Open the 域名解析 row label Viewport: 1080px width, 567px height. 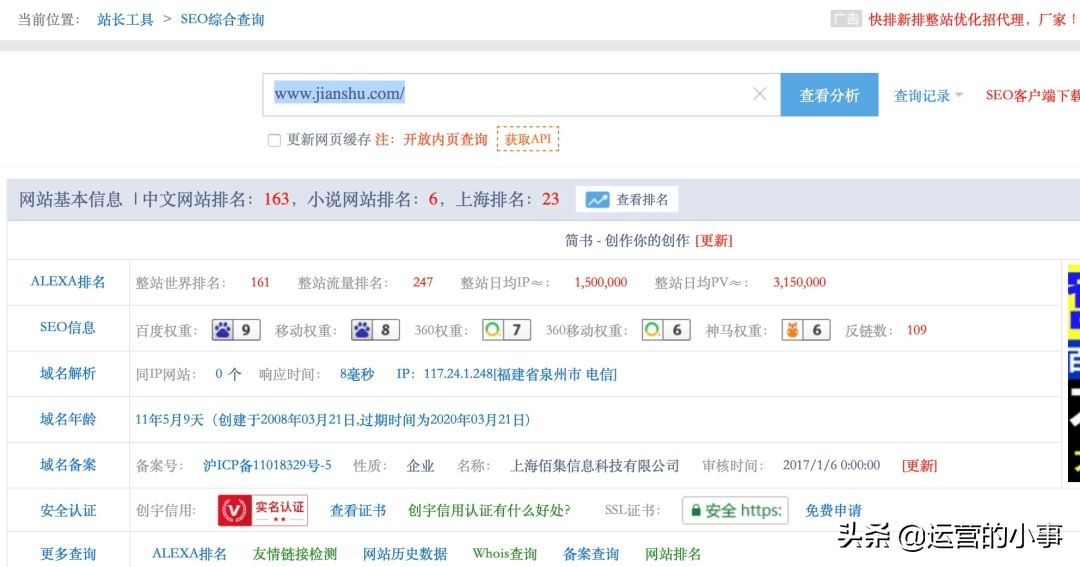click(x=68, y=373)
